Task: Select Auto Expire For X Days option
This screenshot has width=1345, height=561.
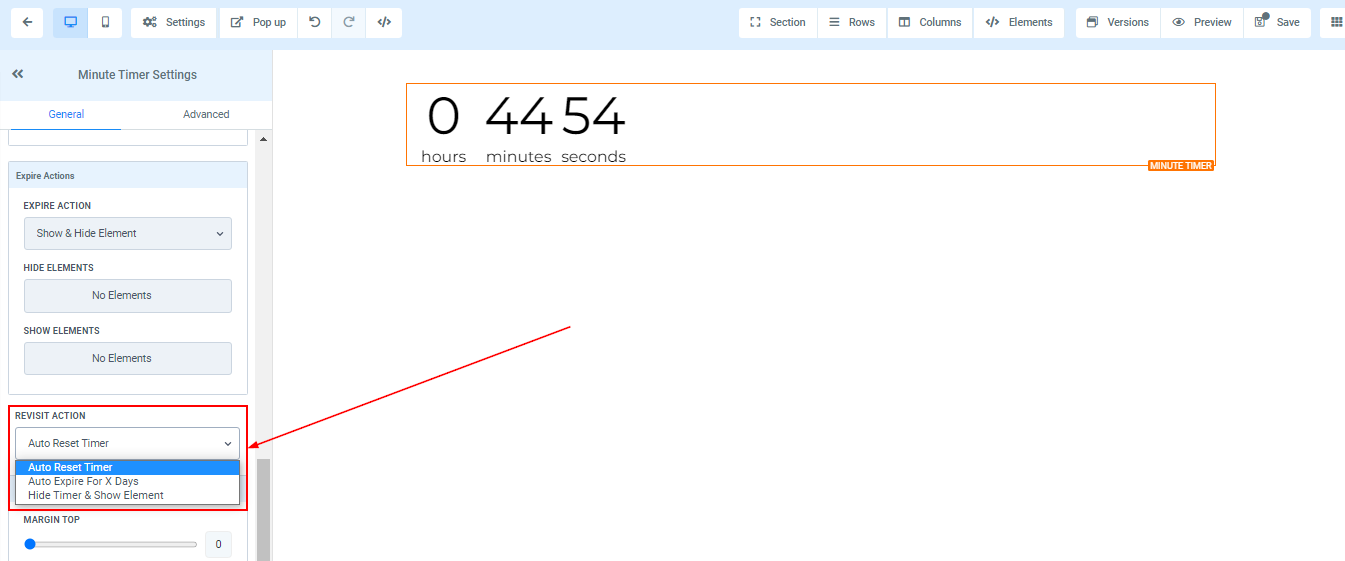Action: (x=83, y=481)
